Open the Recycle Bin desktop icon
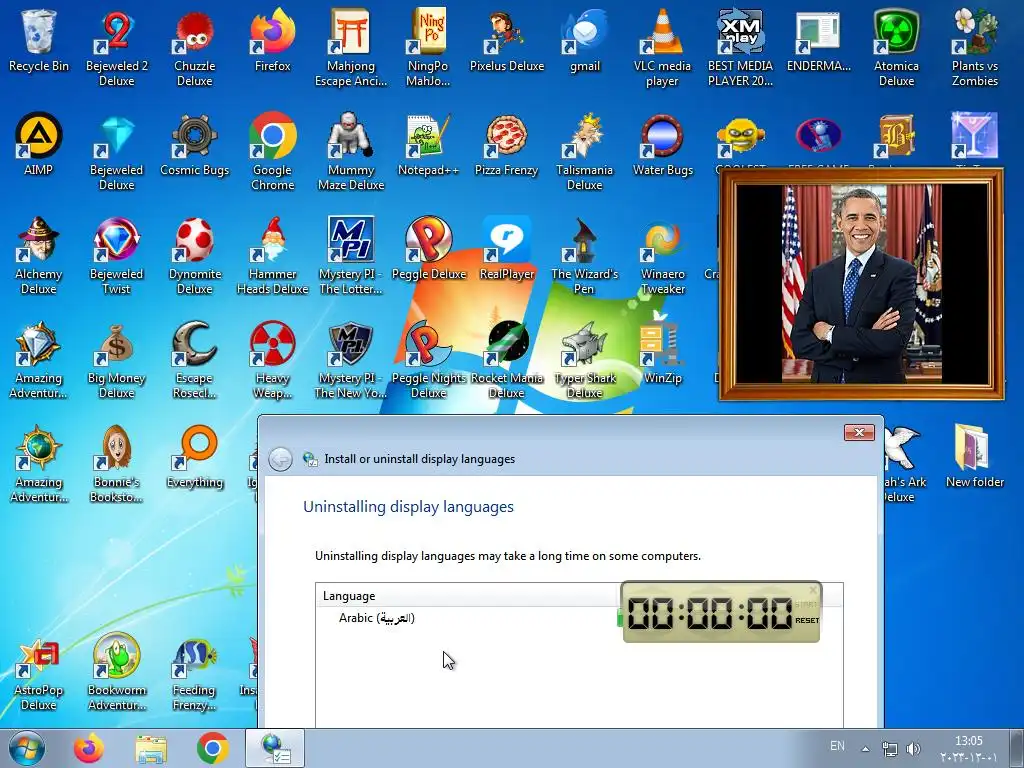This screenshot has height=768, width=1024. point(39,40)
